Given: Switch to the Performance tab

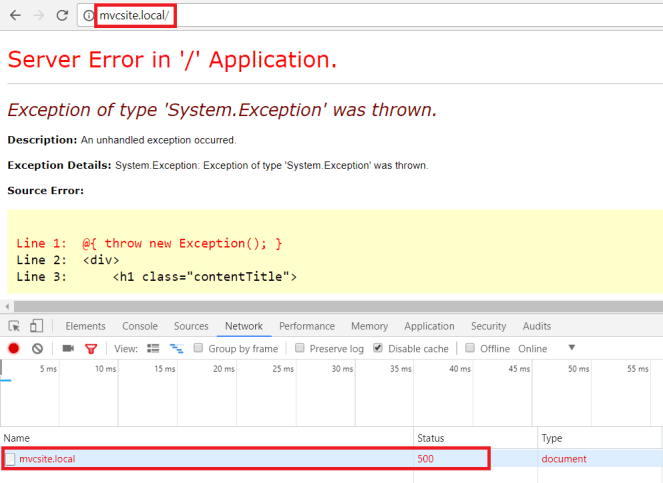Looking at the screenshot, I should coord(306,326).
